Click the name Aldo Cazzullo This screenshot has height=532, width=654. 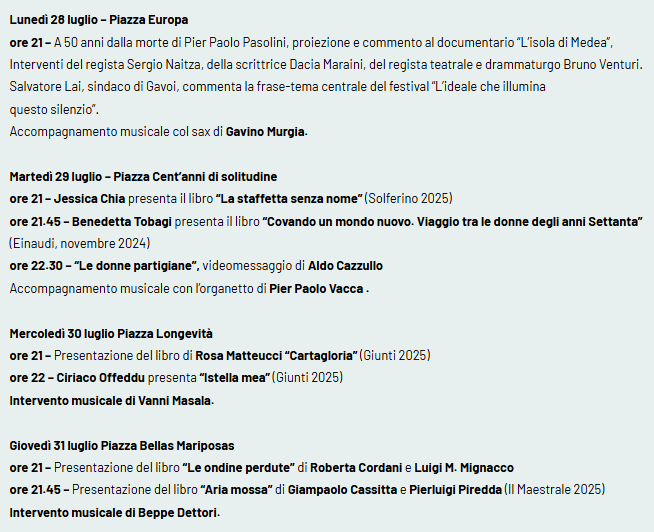point(345,266)
